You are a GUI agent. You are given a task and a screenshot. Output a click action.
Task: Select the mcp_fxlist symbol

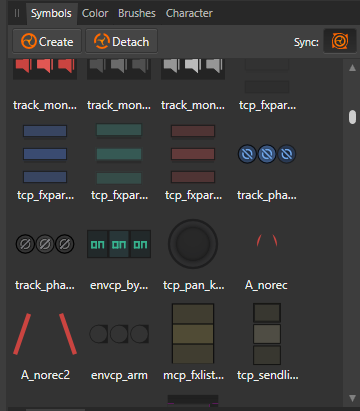[193, 333]
